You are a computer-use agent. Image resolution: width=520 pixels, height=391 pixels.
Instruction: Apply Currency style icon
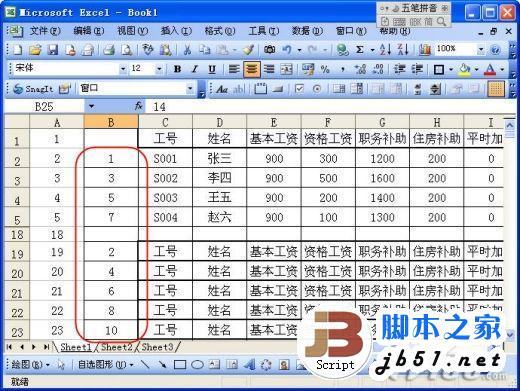click(x=308, y=69)
